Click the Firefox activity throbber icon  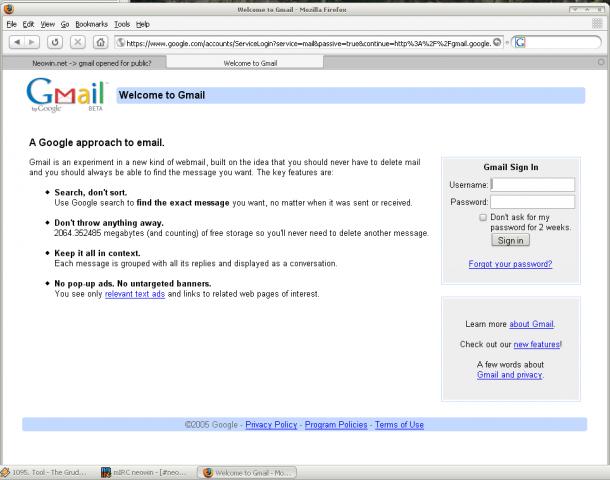pyautogui.click(x=597, y=24)
